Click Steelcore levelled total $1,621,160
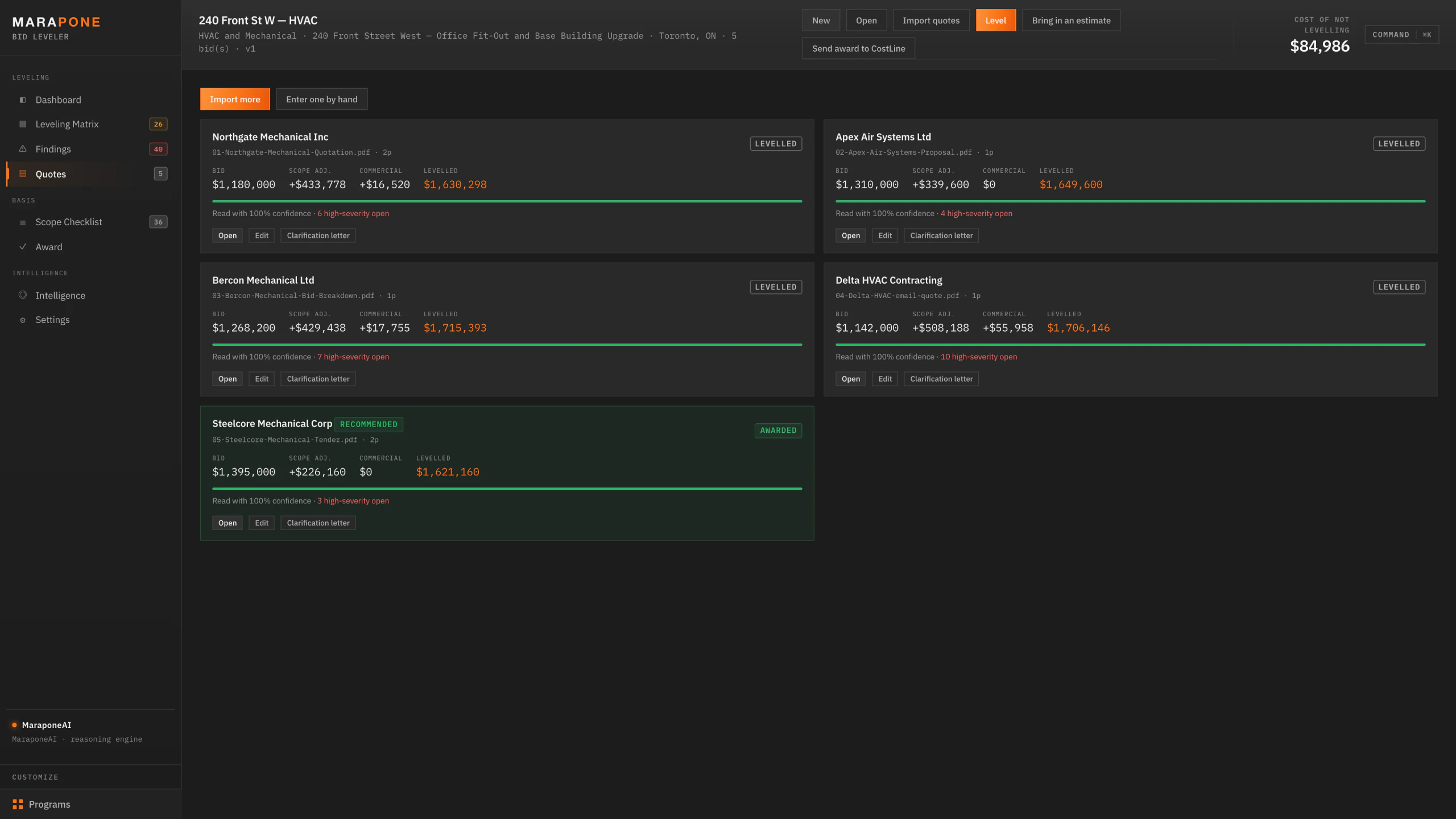 tap(448, 472)
